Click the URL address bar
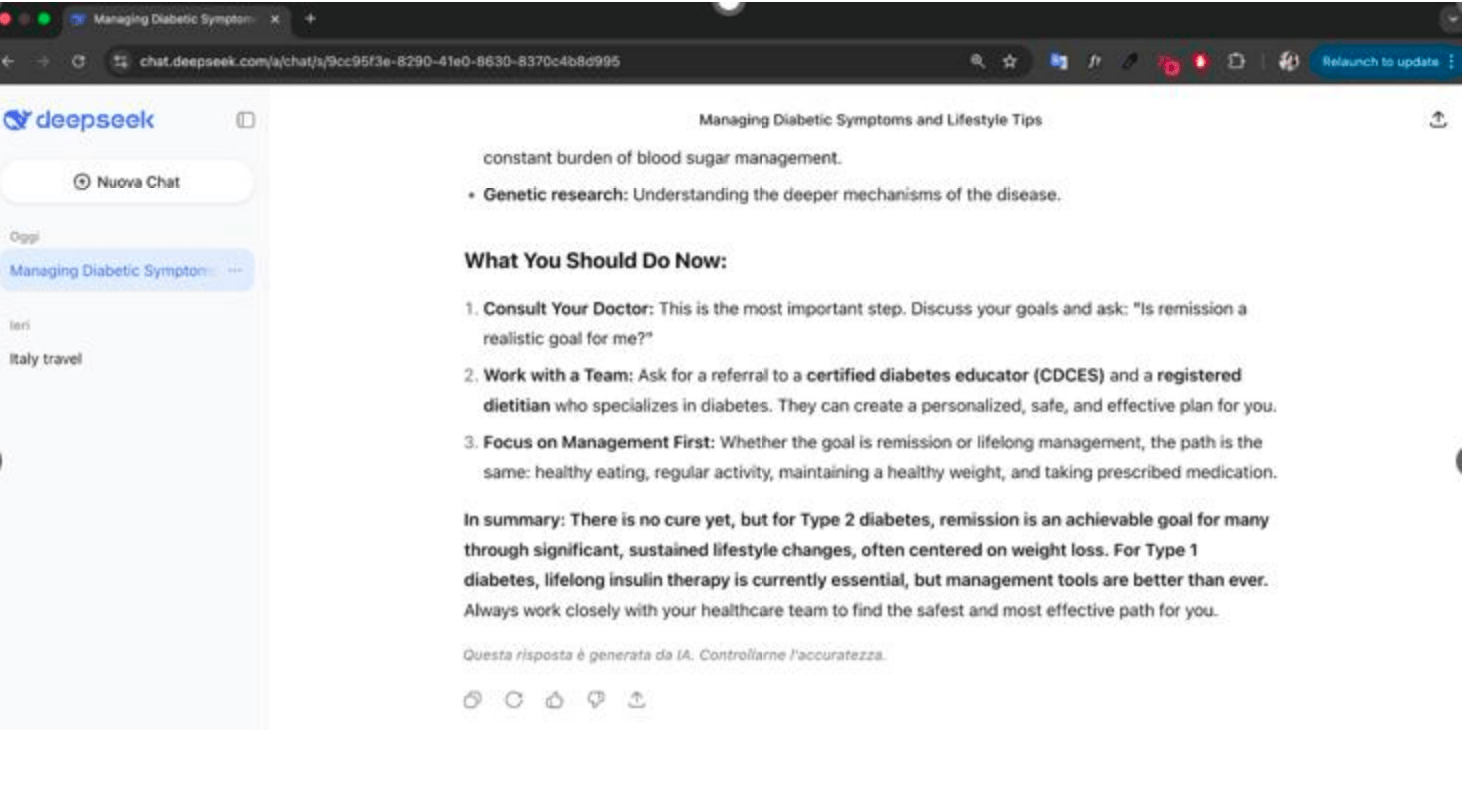Image resolution: width=1472 pixels, height=802 pixels. click(x=500, y=62)
